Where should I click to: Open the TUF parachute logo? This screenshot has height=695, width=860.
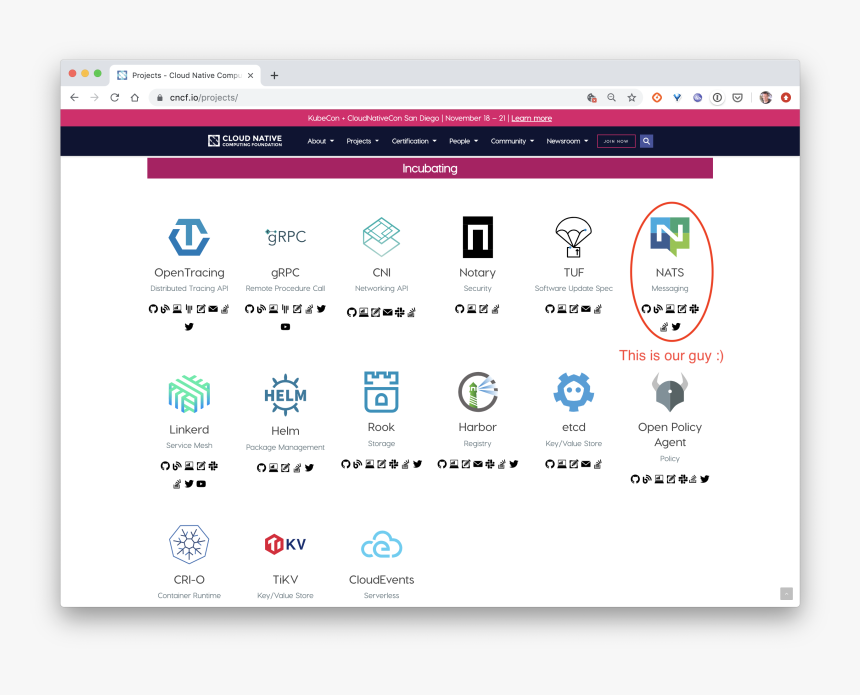click(x=574, y=237)
